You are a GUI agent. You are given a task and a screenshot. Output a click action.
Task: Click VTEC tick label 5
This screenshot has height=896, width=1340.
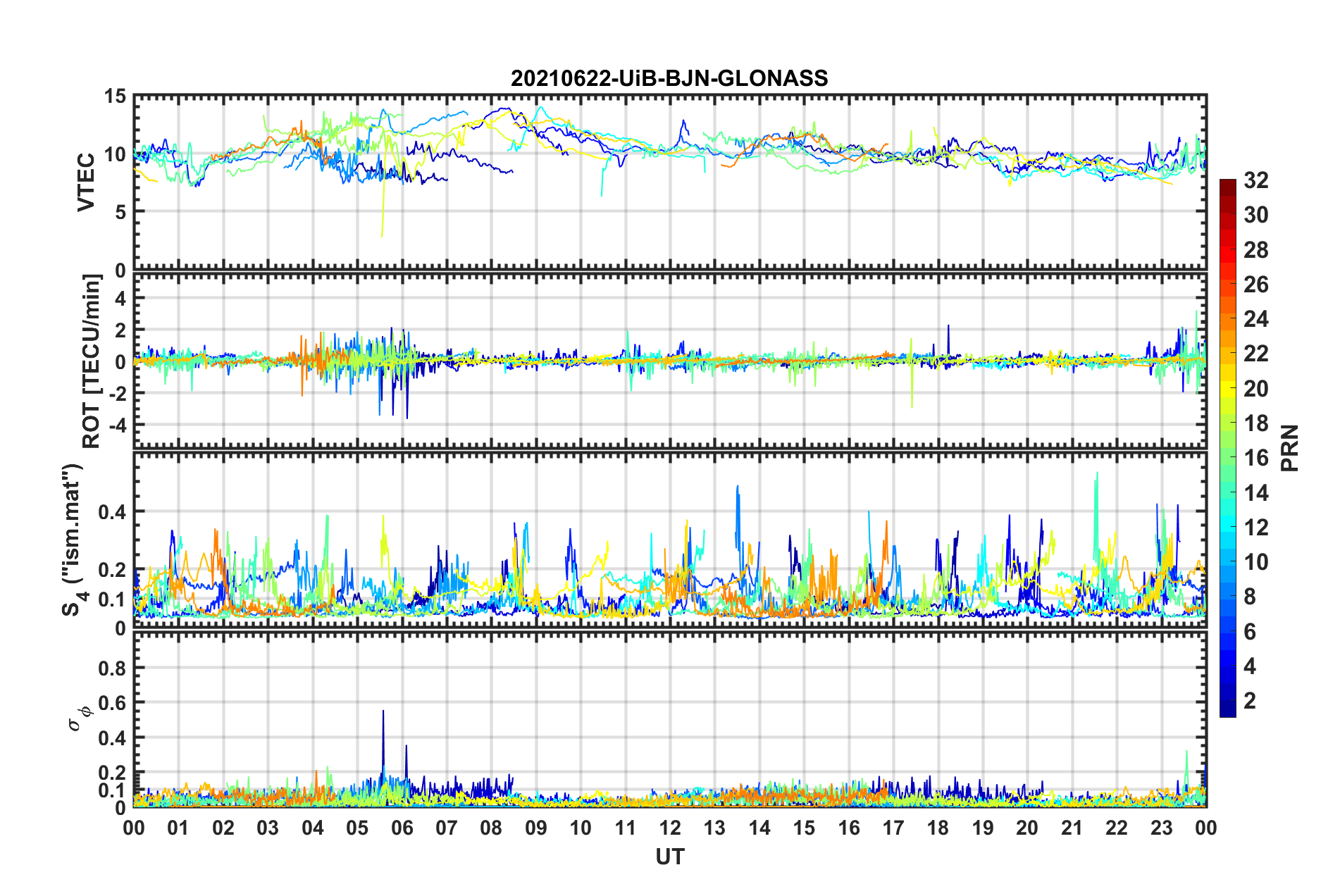pyautogui.click(x=120, y=211)
